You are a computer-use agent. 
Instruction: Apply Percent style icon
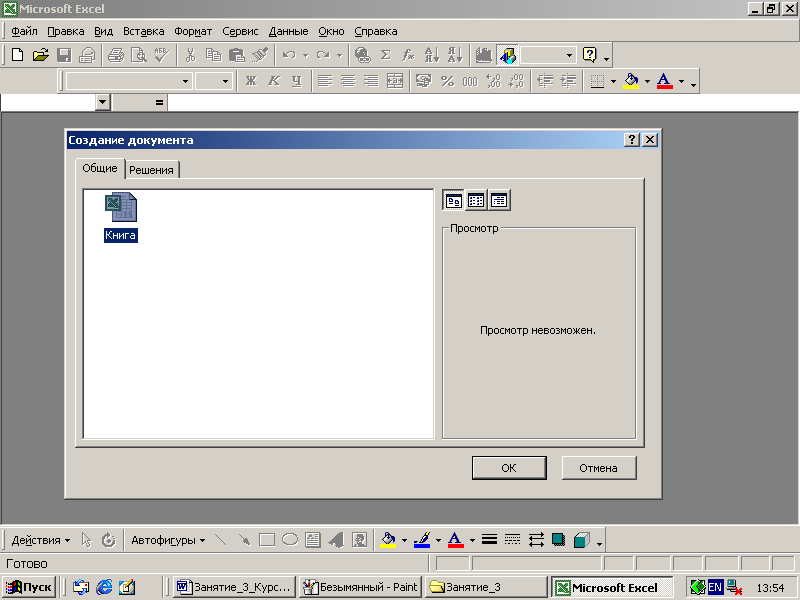[447, 81]
